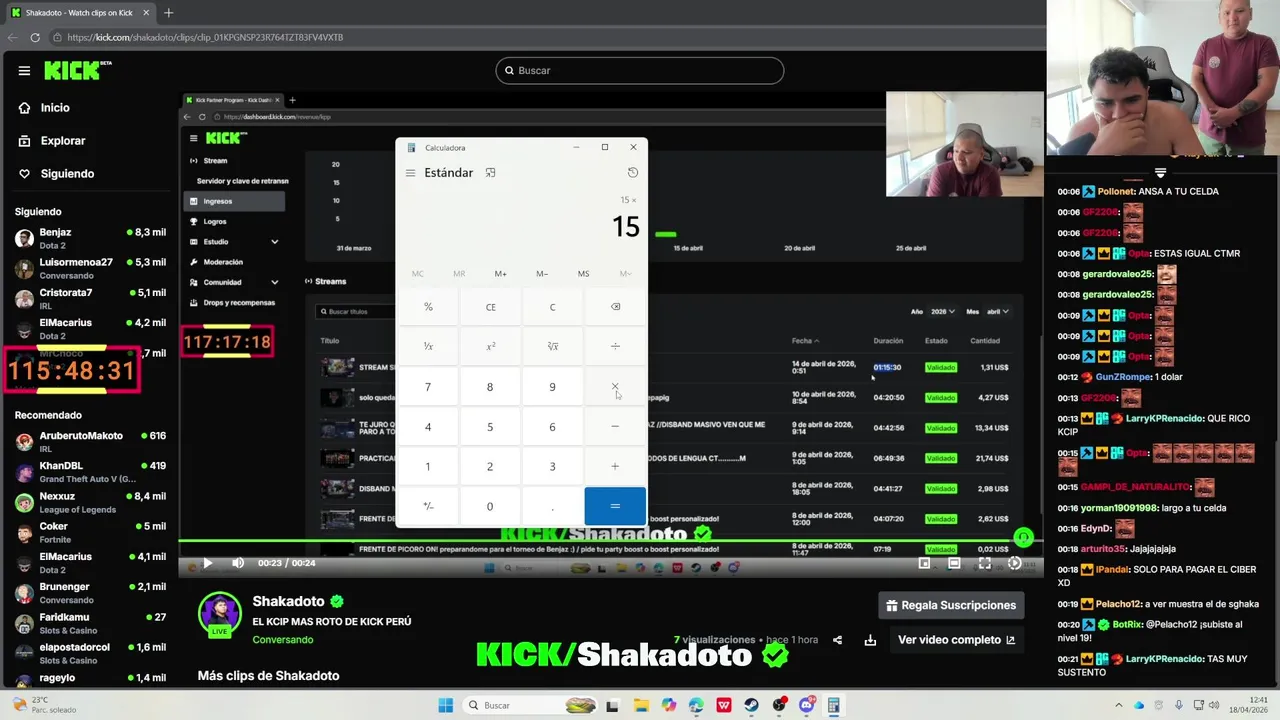The width and height of the screenshot is (1280, 720).
Task: Sort the streams table by Fecha column
Action: [805, 341]
